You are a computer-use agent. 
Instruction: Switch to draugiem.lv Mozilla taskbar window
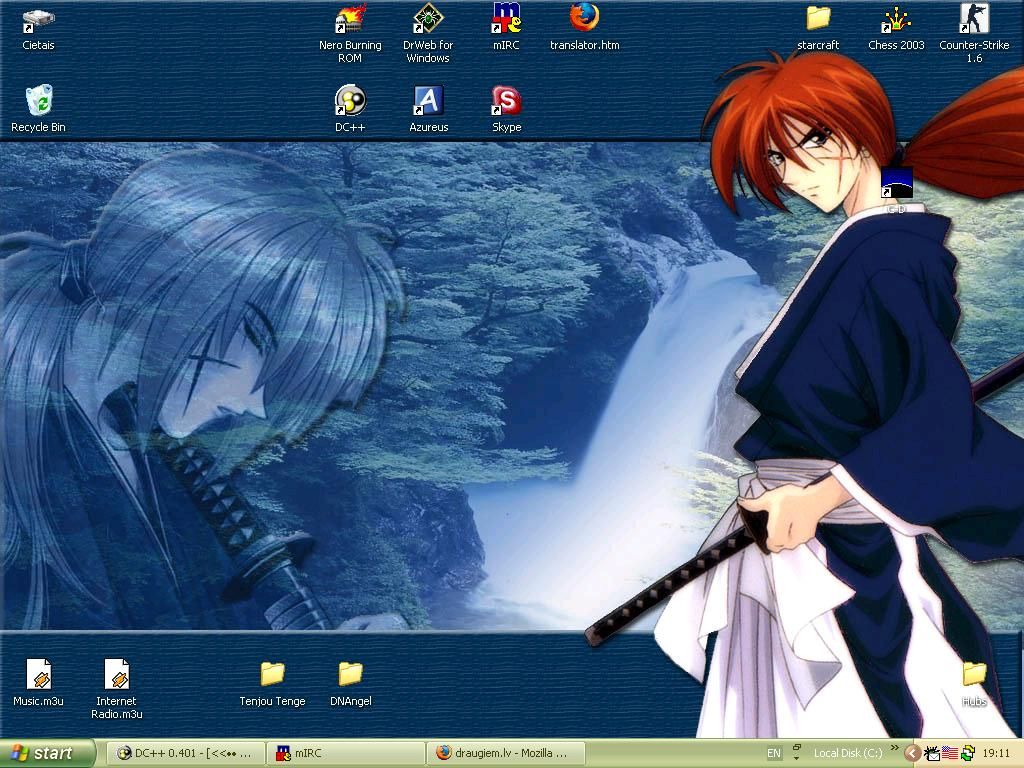[x=505, y=753]
